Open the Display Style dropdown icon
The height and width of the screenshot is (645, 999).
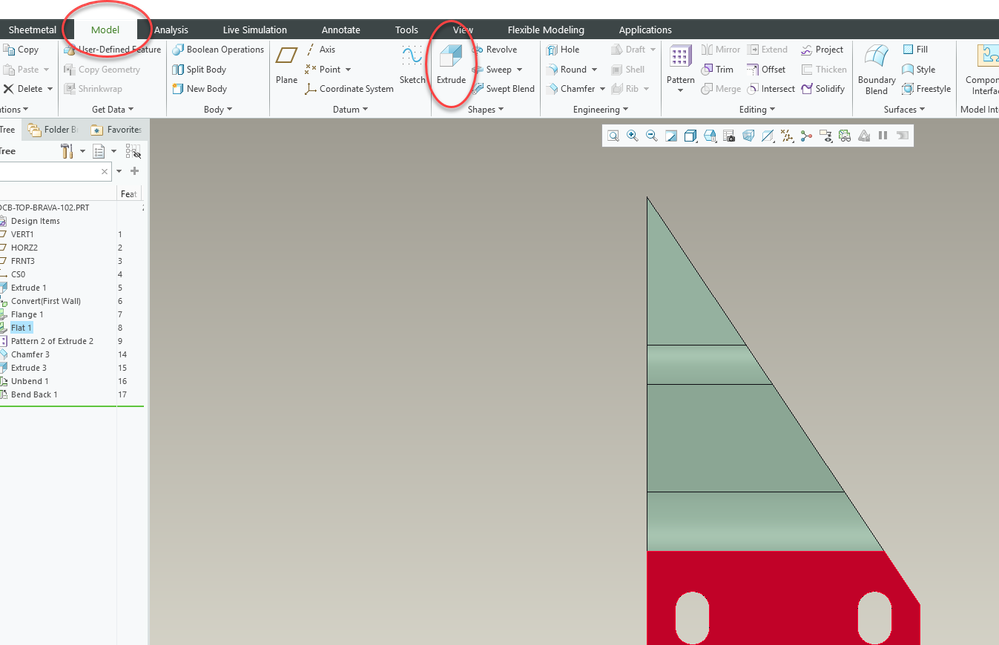690,136
